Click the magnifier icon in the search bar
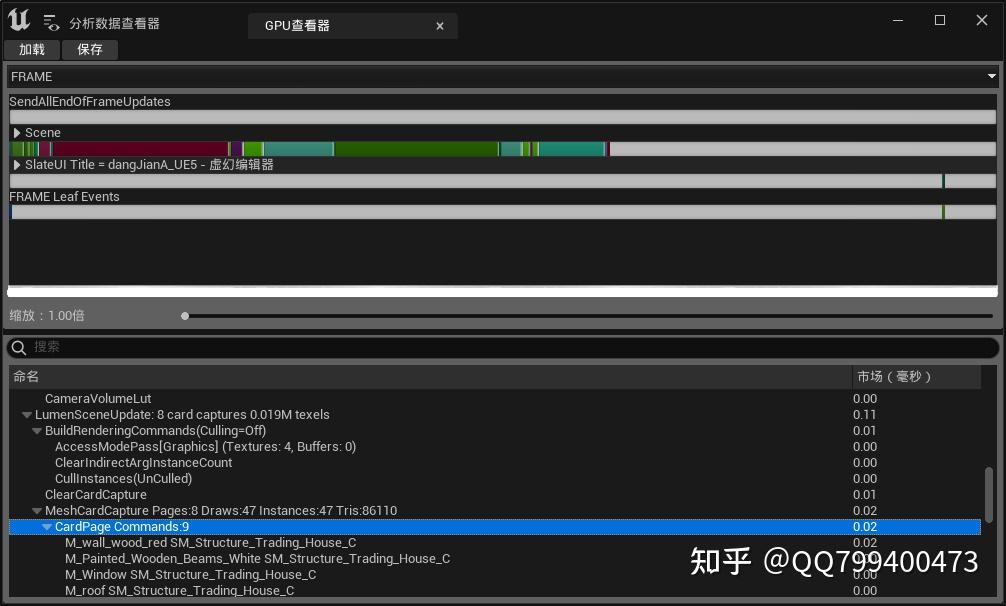This screenshot has width=1006, height=606. [18, 348]
